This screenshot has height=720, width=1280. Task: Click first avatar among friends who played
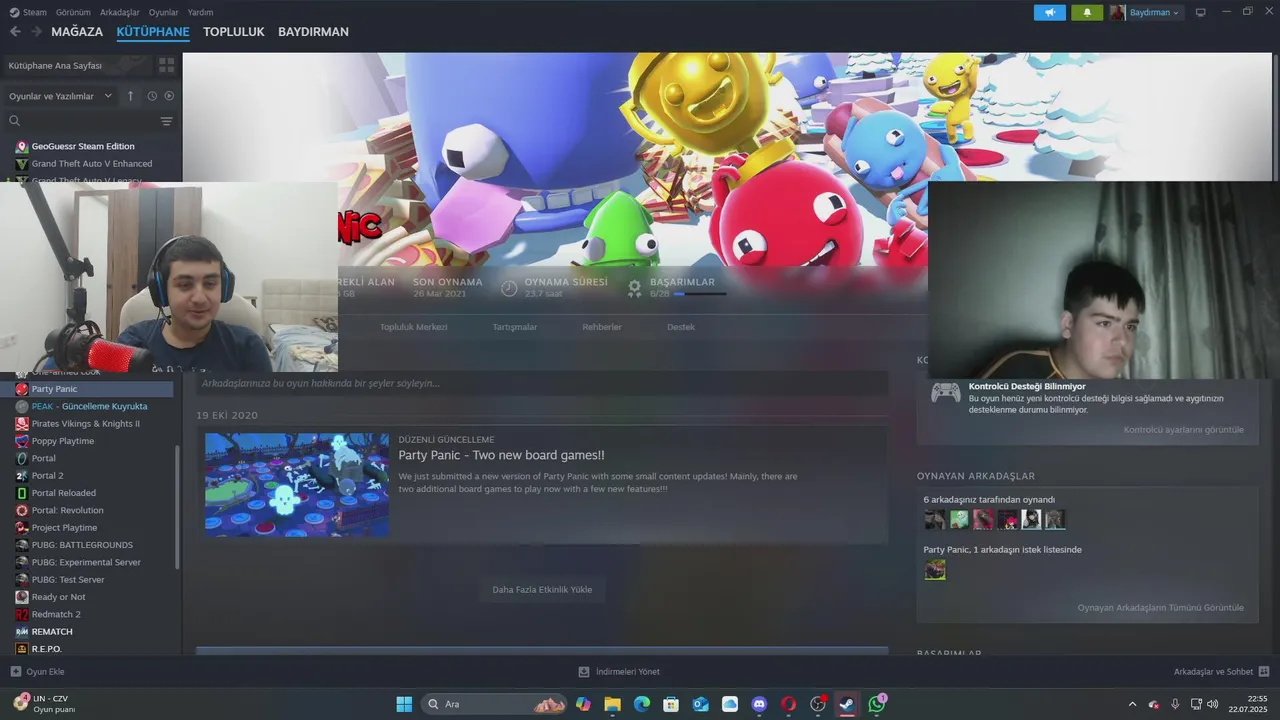[935, 519]
